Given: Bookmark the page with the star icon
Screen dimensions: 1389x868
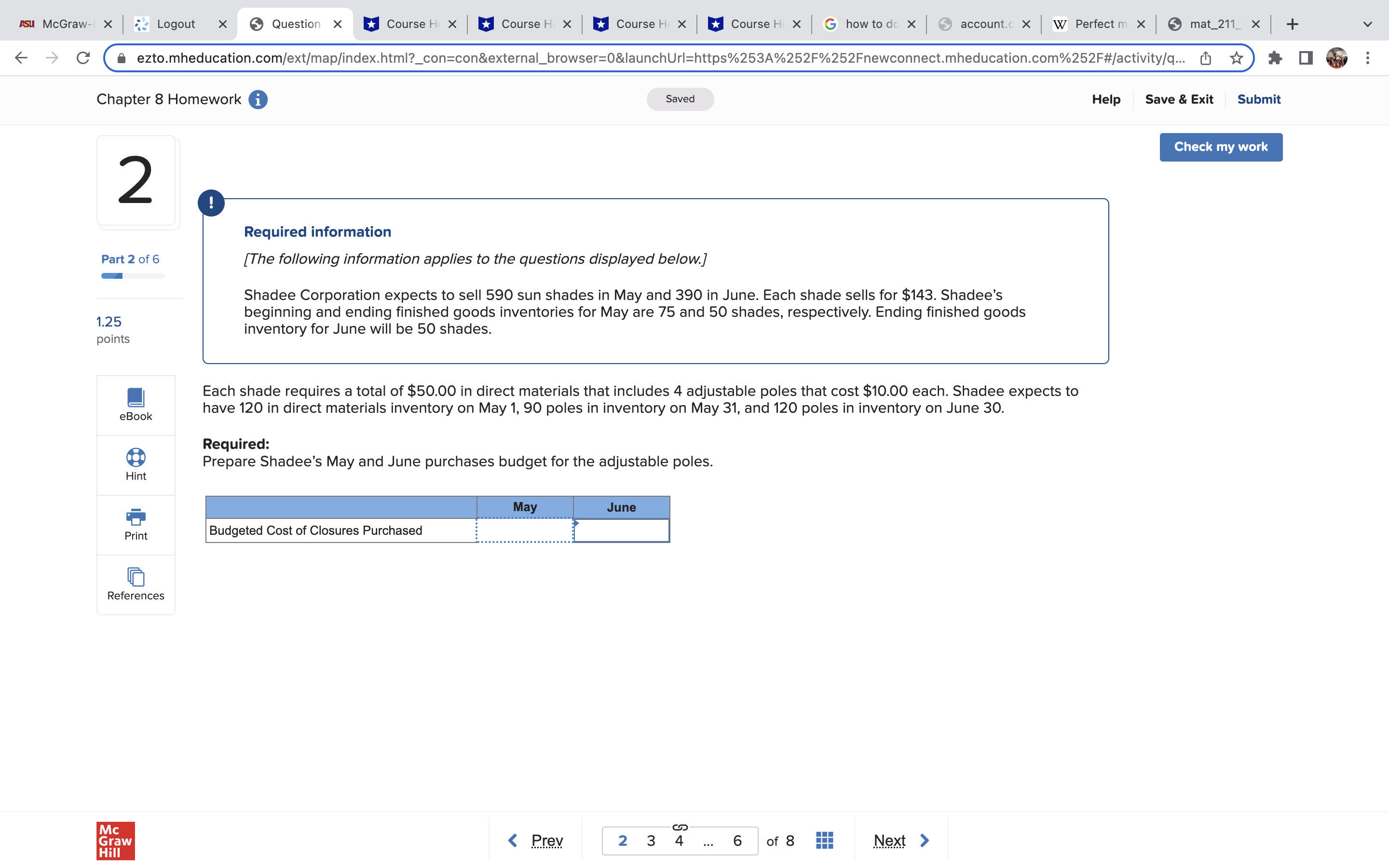Looking at the screenshot, I should (1236, 57).
